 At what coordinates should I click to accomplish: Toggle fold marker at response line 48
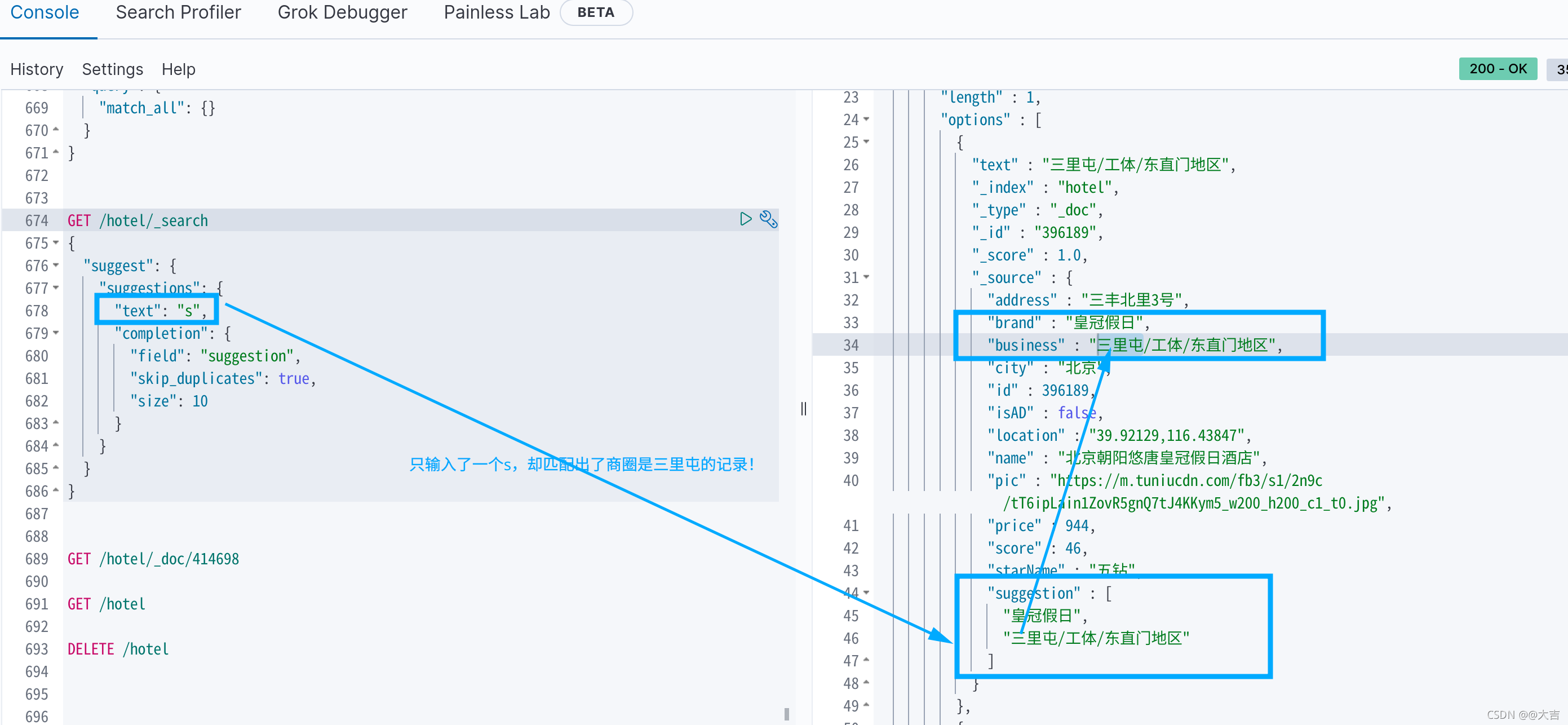coord(866,682)
